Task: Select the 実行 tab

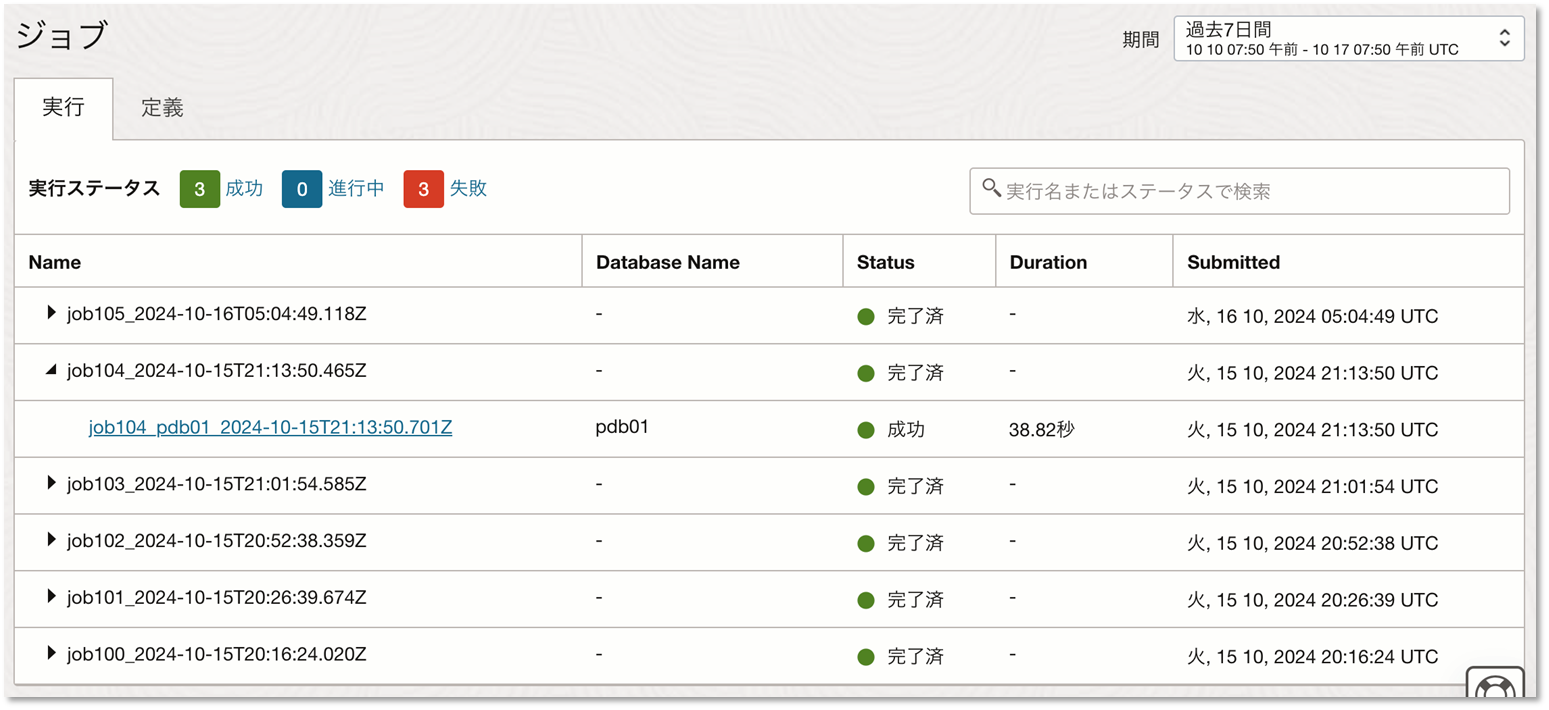Action: click(x=63, y=108)
